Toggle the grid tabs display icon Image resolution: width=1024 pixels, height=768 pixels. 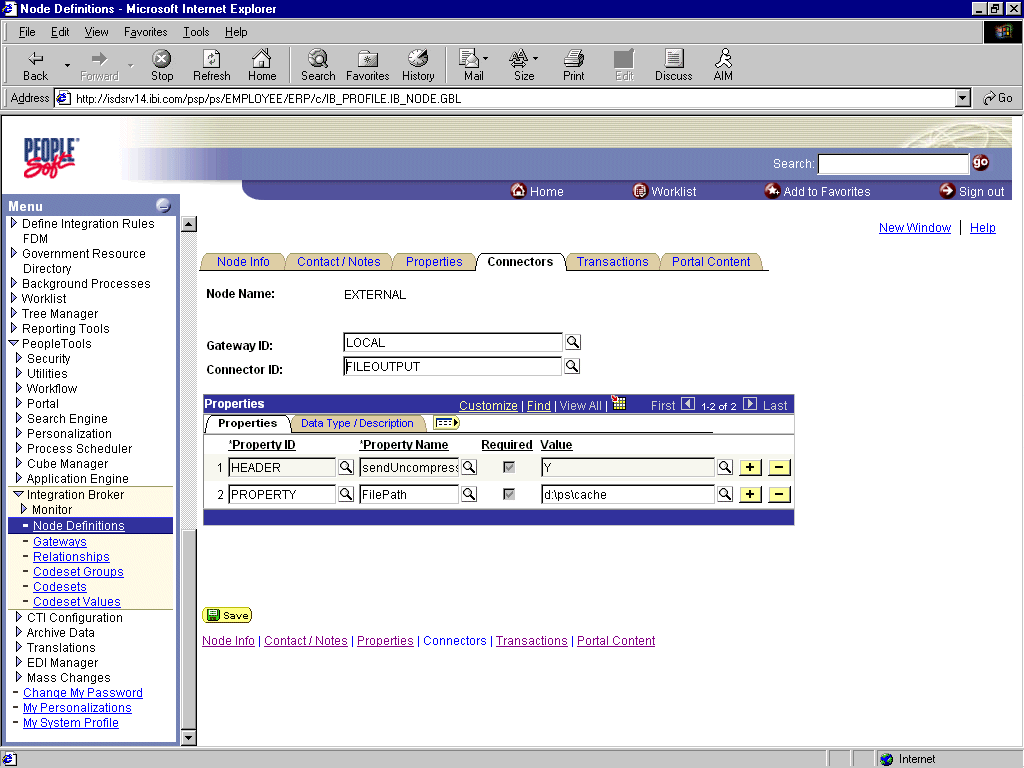click(x=446, y=422)
